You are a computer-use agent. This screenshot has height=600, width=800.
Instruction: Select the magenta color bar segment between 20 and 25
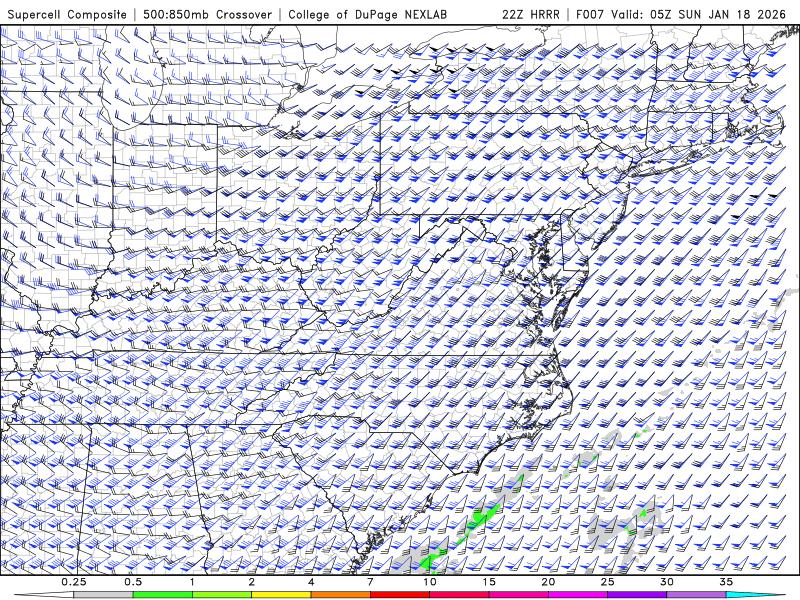click(578, 595)
